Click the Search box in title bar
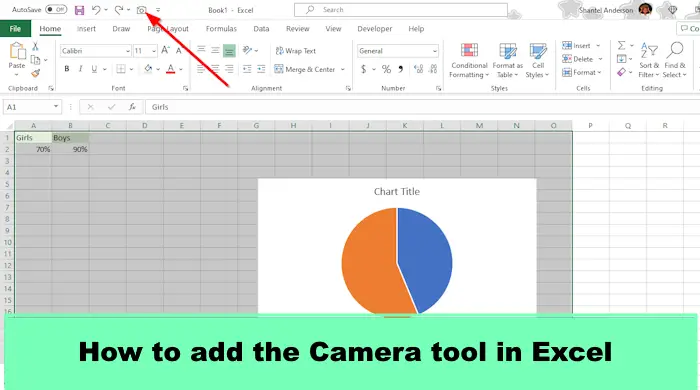700x390 pixels. coord(400,9)
